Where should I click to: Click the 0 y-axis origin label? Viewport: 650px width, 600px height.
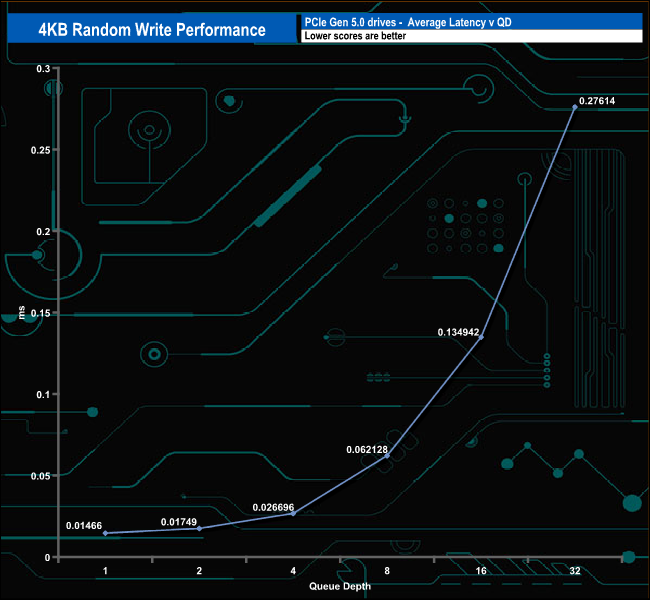click(x=47, y=558)
